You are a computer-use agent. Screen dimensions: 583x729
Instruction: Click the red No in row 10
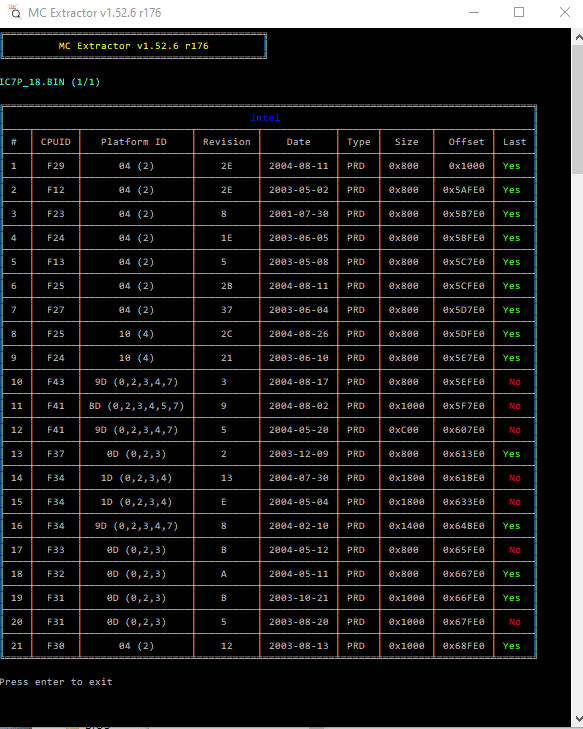[x=515, y=382]
